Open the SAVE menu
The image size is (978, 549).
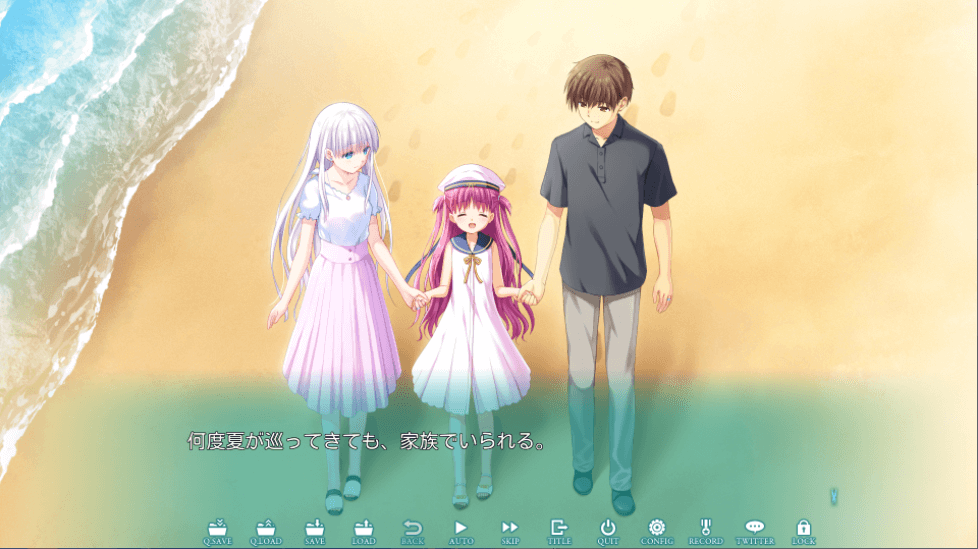point(315,531)
